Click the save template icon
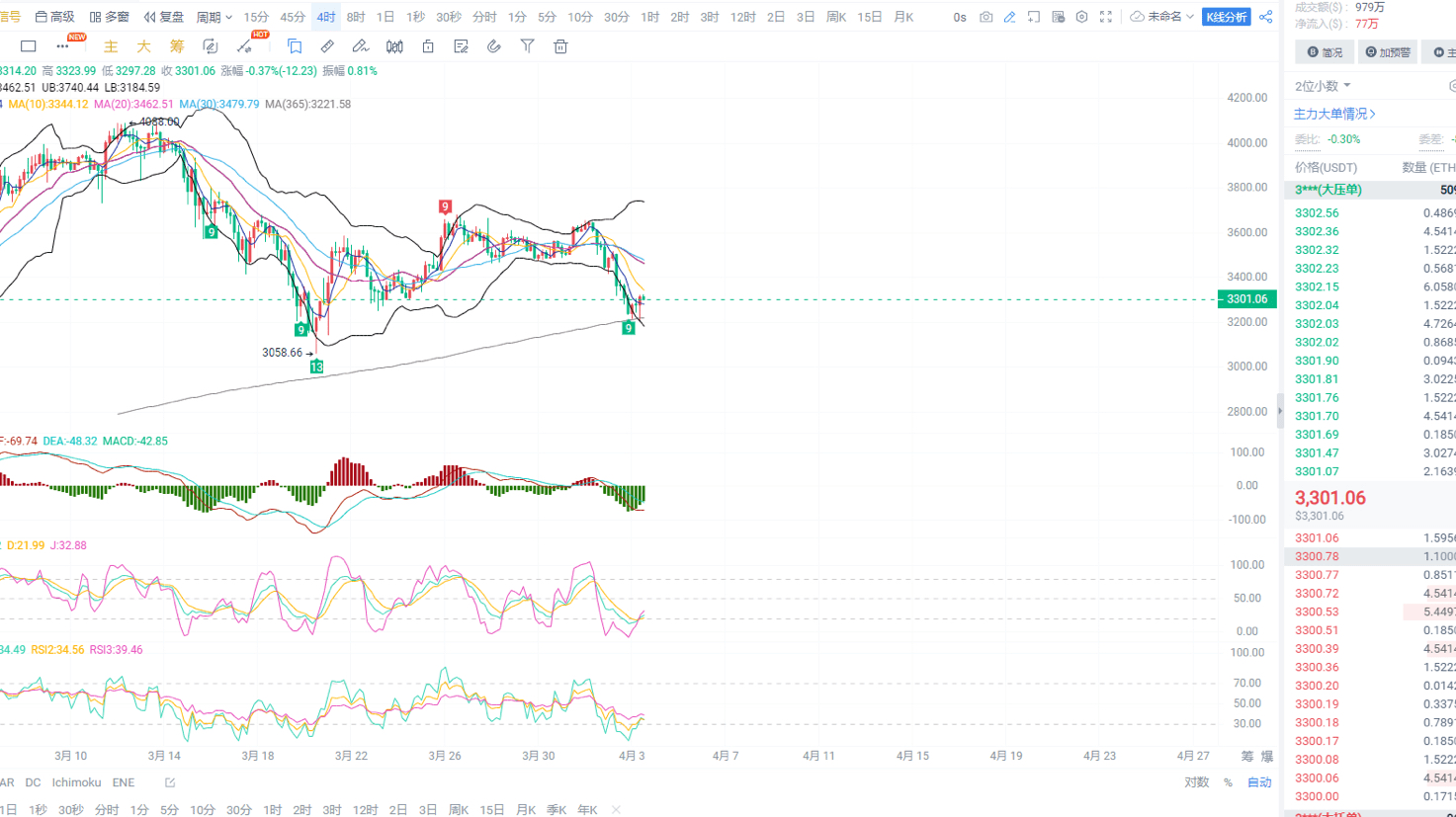Viewport: 1456px width, 817px height. pyautogui.click(x=1058, y=17)
